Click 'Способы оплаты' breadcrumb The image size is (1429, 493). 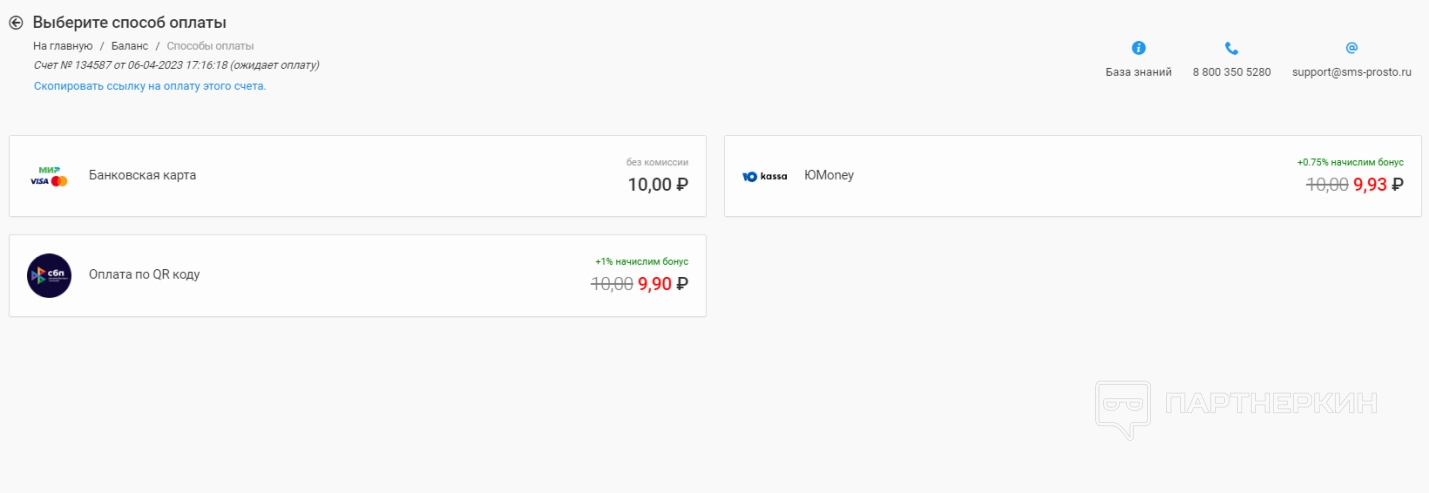coord(210,46)
